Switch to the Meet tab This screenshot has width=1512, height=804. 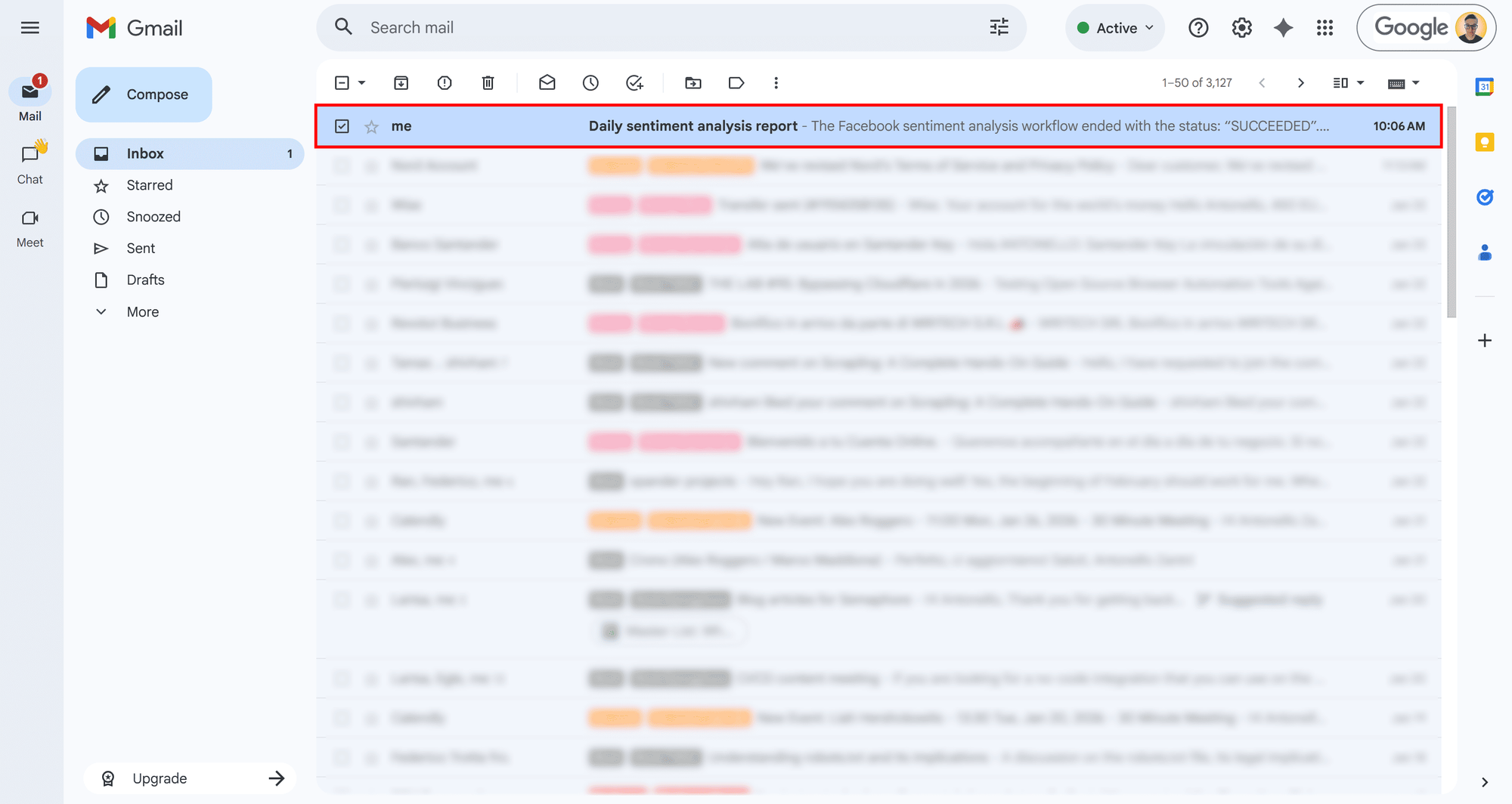30,226
